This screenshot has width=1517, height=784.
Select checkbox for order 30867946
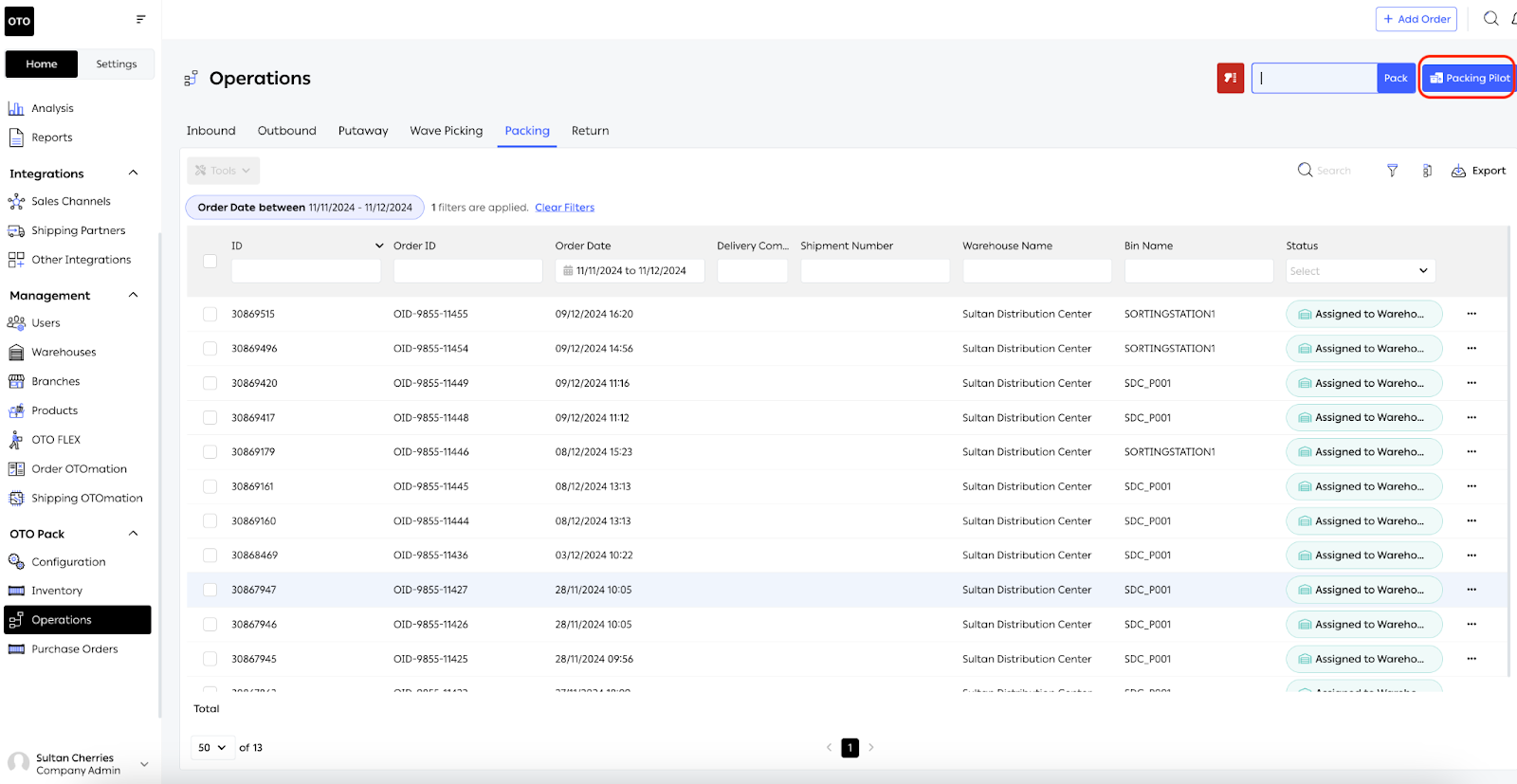click(x=210, y=625)
